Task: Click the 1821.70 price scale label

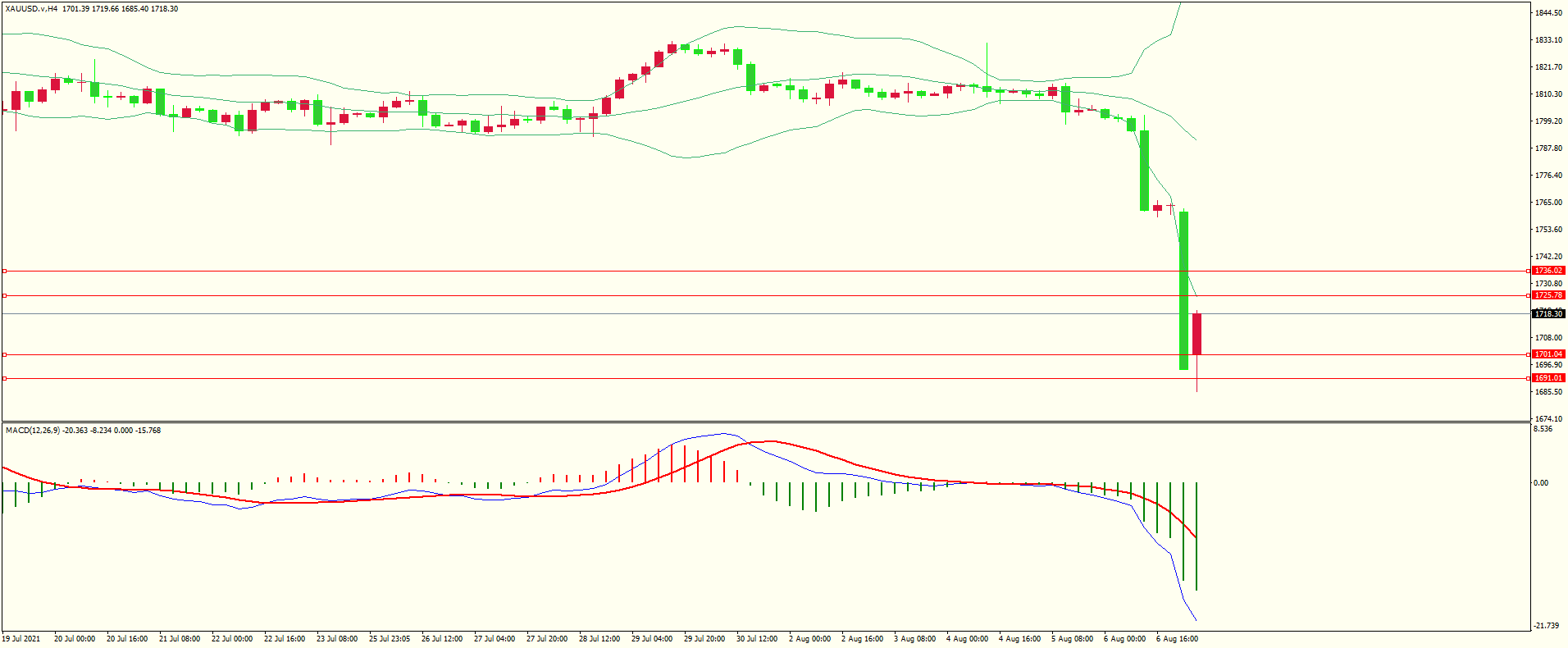Action: 1548,67
